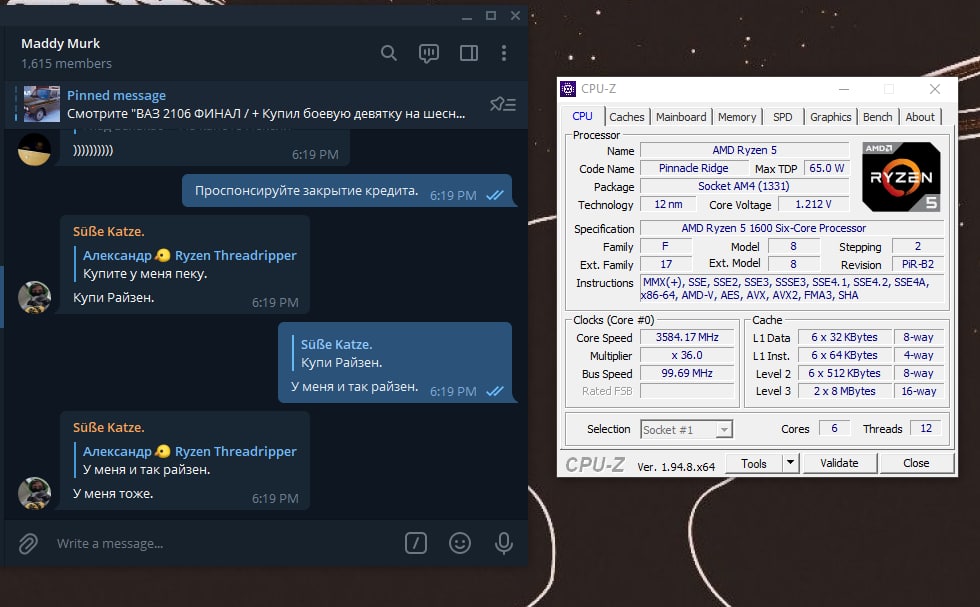Open the bot commands slash icon
This screenshot has height=607, width=980.
pos(416,543)
